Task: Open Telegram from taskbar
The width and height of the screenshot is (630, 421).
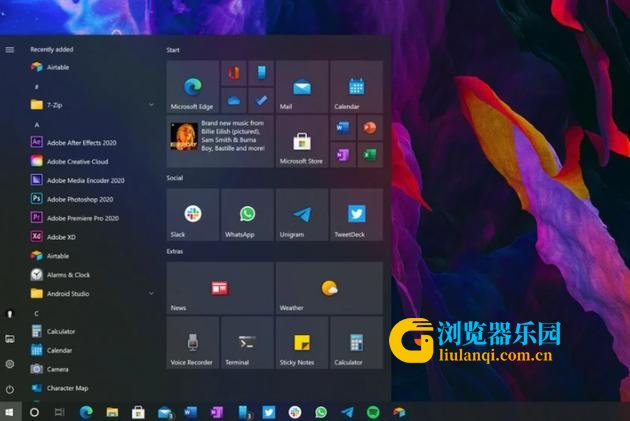Action: [347, 412]
